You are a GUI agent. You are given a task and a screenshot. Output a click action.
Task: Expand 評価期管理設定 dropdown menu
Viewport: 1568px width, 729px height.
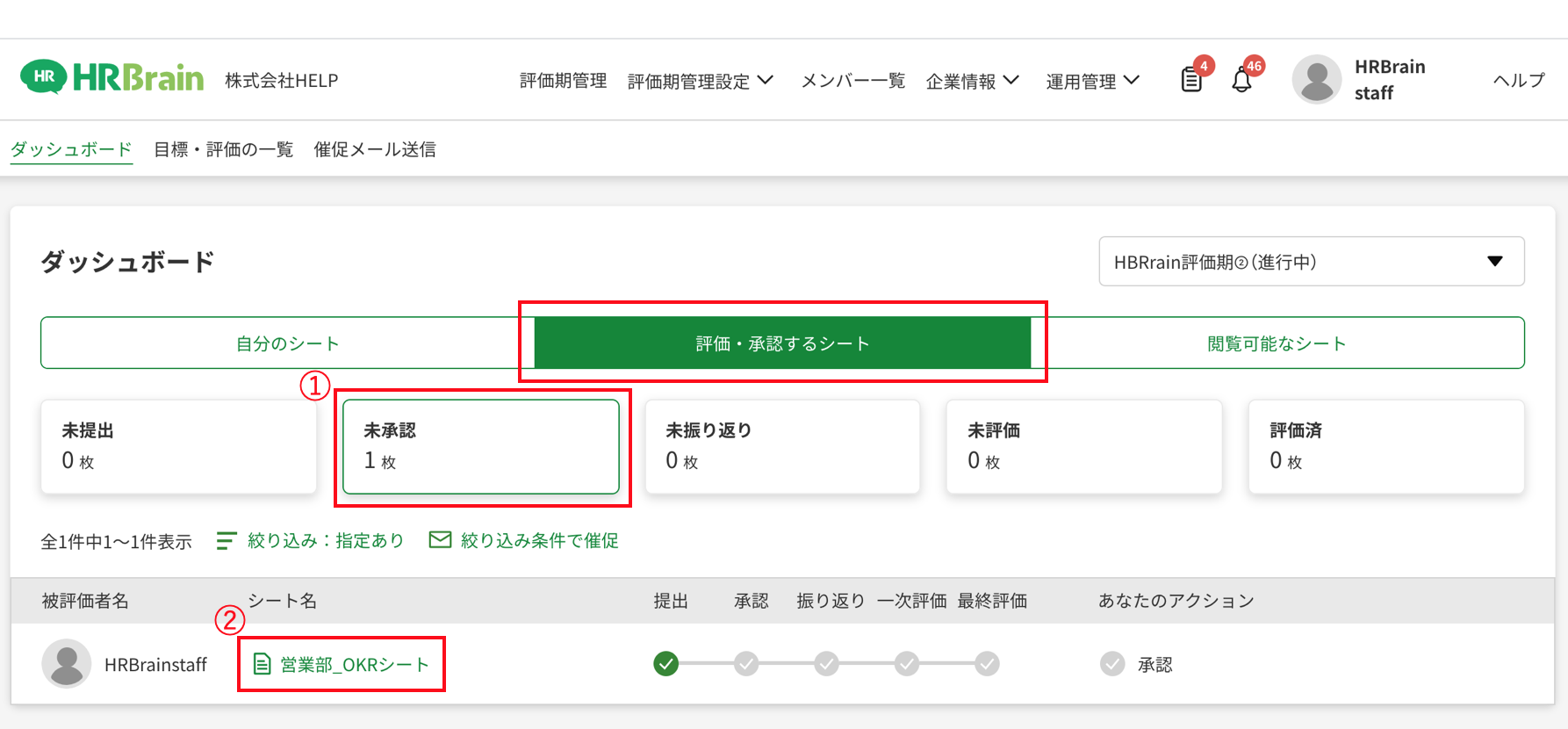coord(701,81)
